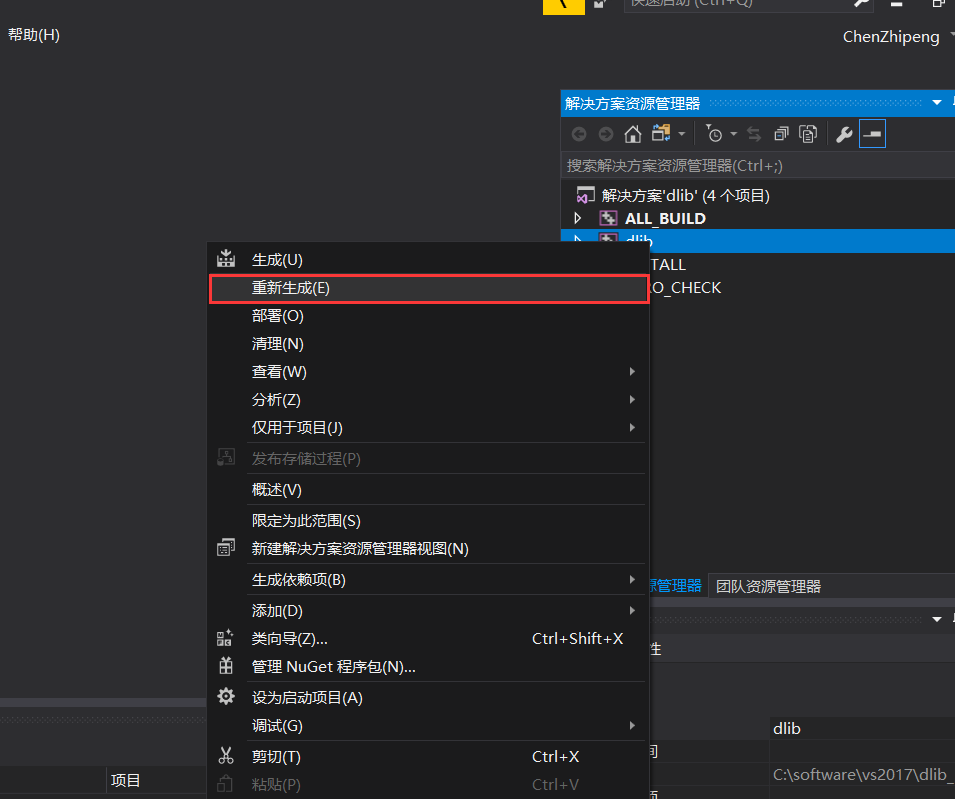The width and height of the screenshot is (955, 799).
Task: Click the NuGet package icon
Action: (226, 666)
